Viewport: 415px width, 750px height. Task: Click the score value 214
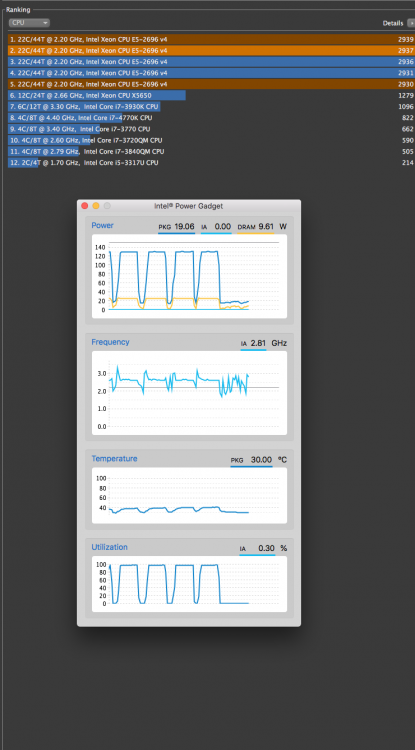pyautogui.click(x=408, y=163)
